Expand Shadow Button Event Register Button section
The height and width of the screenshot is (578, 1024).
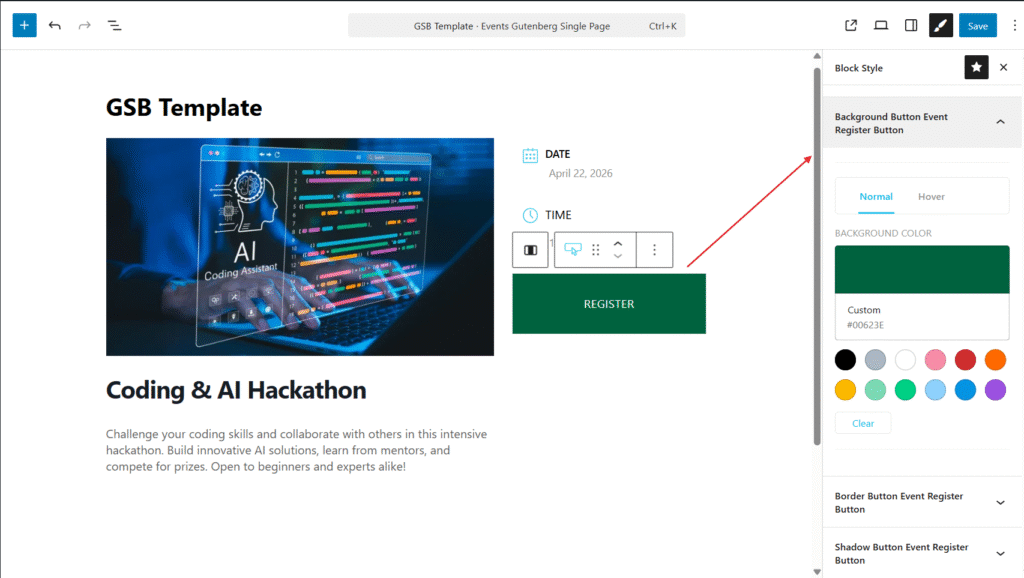[1000, 553]
